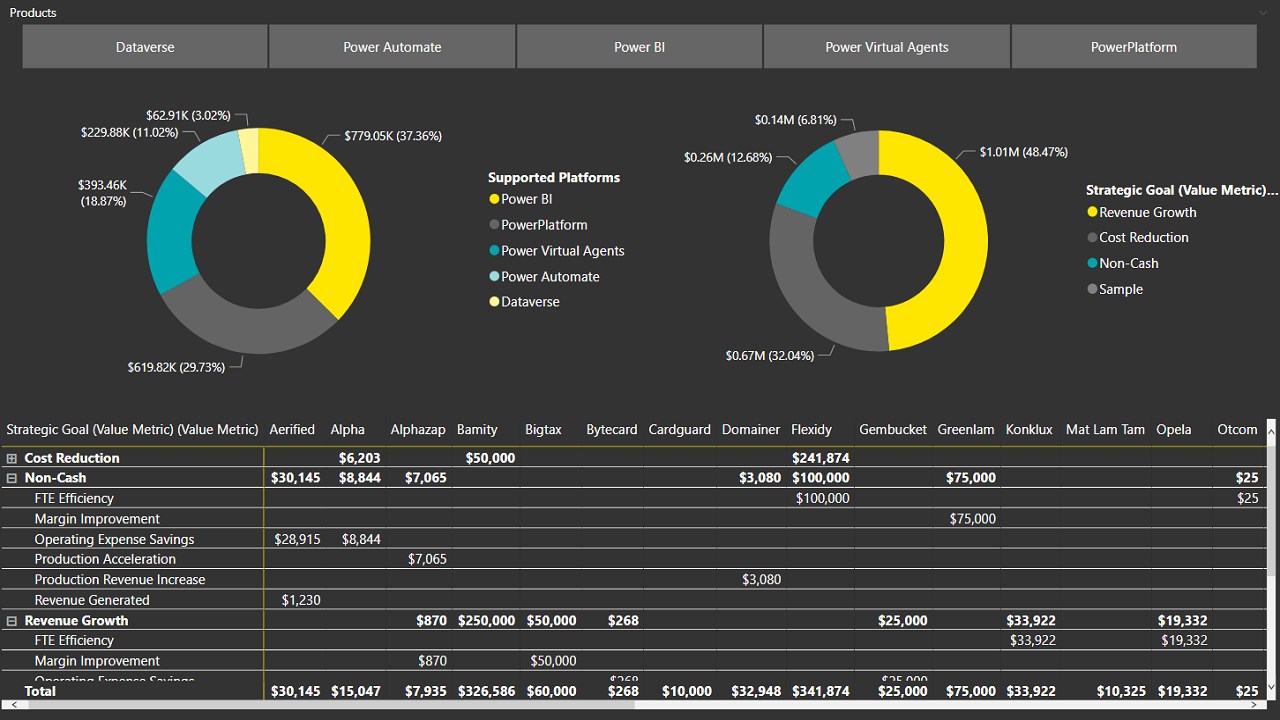Screen dimensions: 1280x720
Task: Select the $0.67M (32.04%) data label
Action: 769,355
